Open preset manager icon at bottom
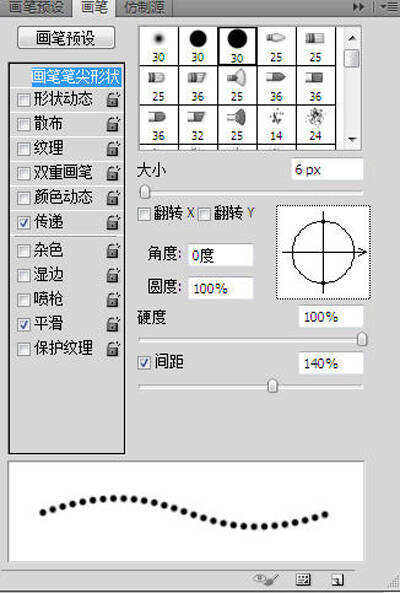Screen dimensions: 400x593 pos(303,579)
